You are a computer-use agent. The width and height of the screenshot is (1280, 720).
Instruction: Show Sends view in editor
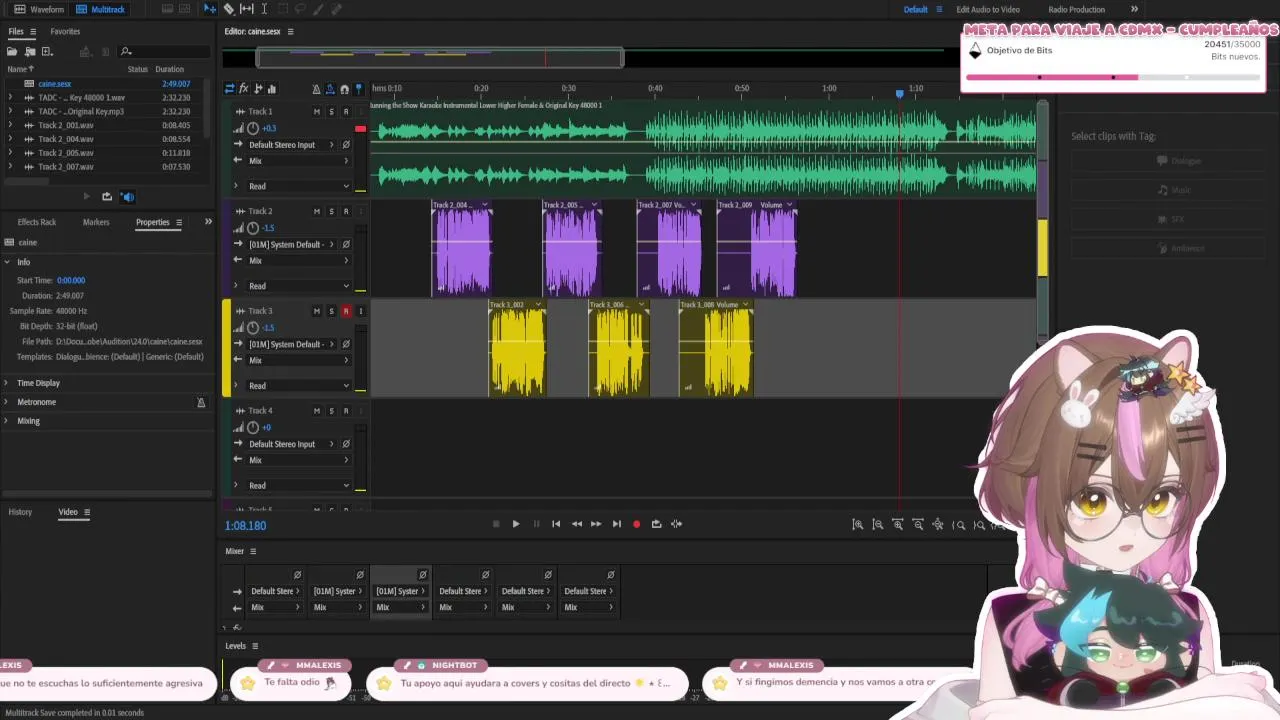click(258, 89)
